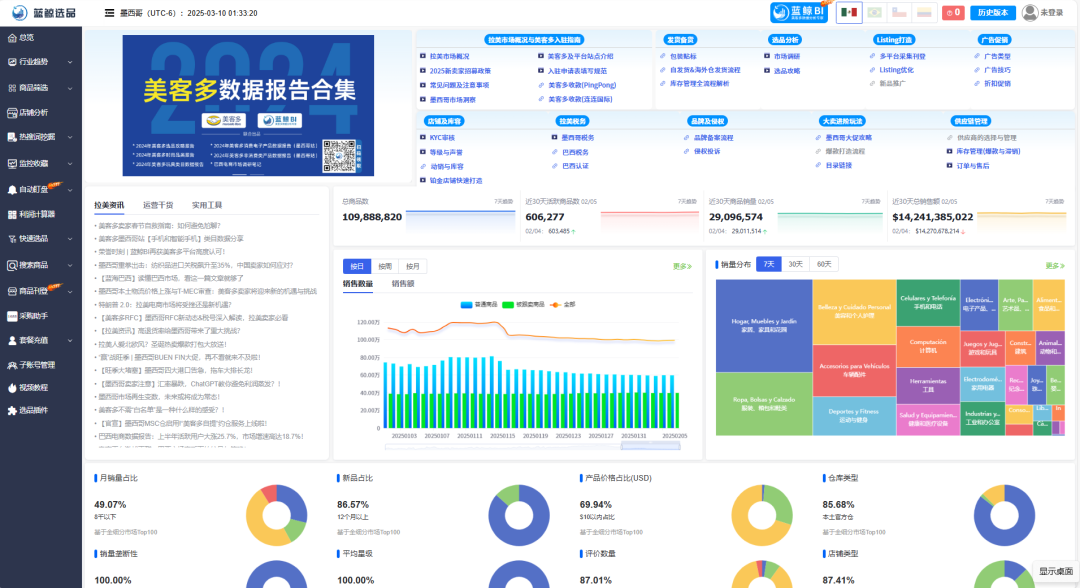Expand the 商品筛选 menu chevron
The height and width of the screenshot is (588, 1080).
coord(70,88)
